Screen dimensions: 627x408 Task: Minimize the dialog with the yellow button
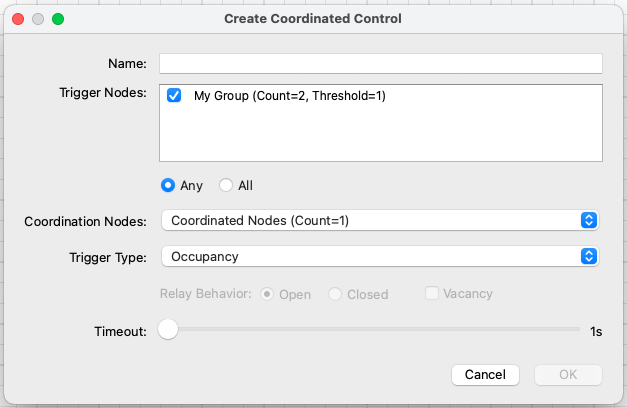[38, 19]
